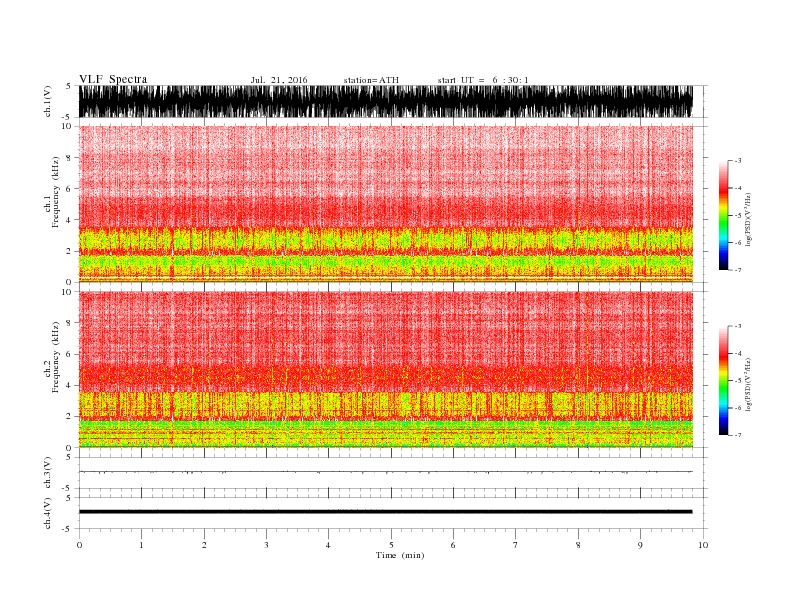
Task: Click time-axis tick label "3"
Action: tap(266, 545)
